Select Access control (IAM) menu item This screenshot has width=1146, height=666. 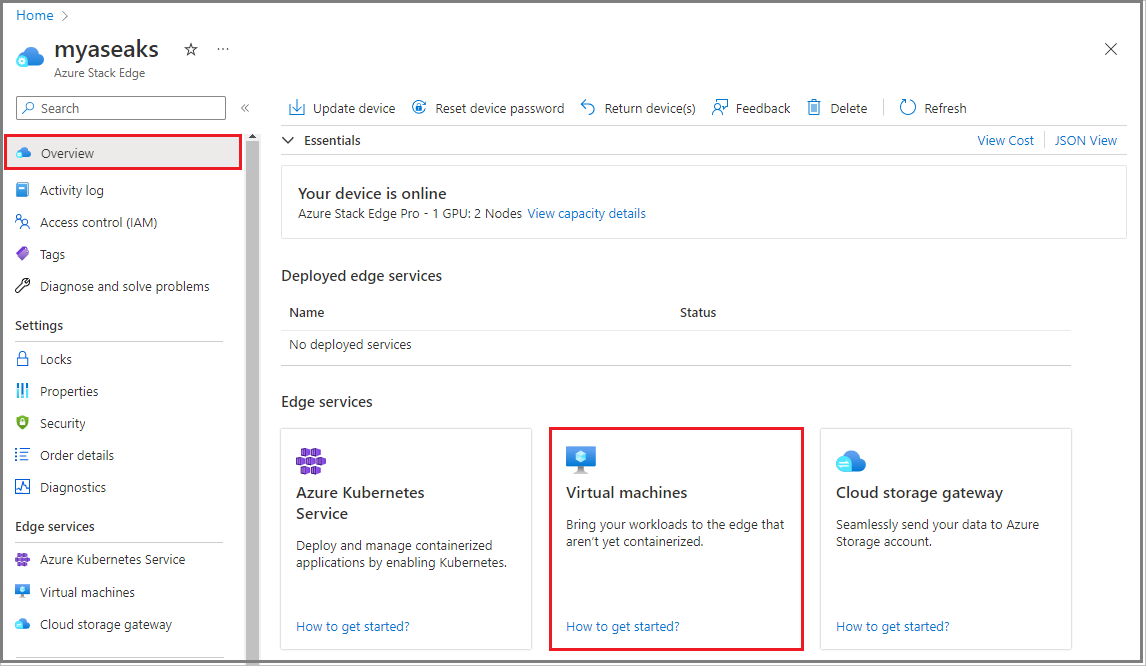click(98, 223)
